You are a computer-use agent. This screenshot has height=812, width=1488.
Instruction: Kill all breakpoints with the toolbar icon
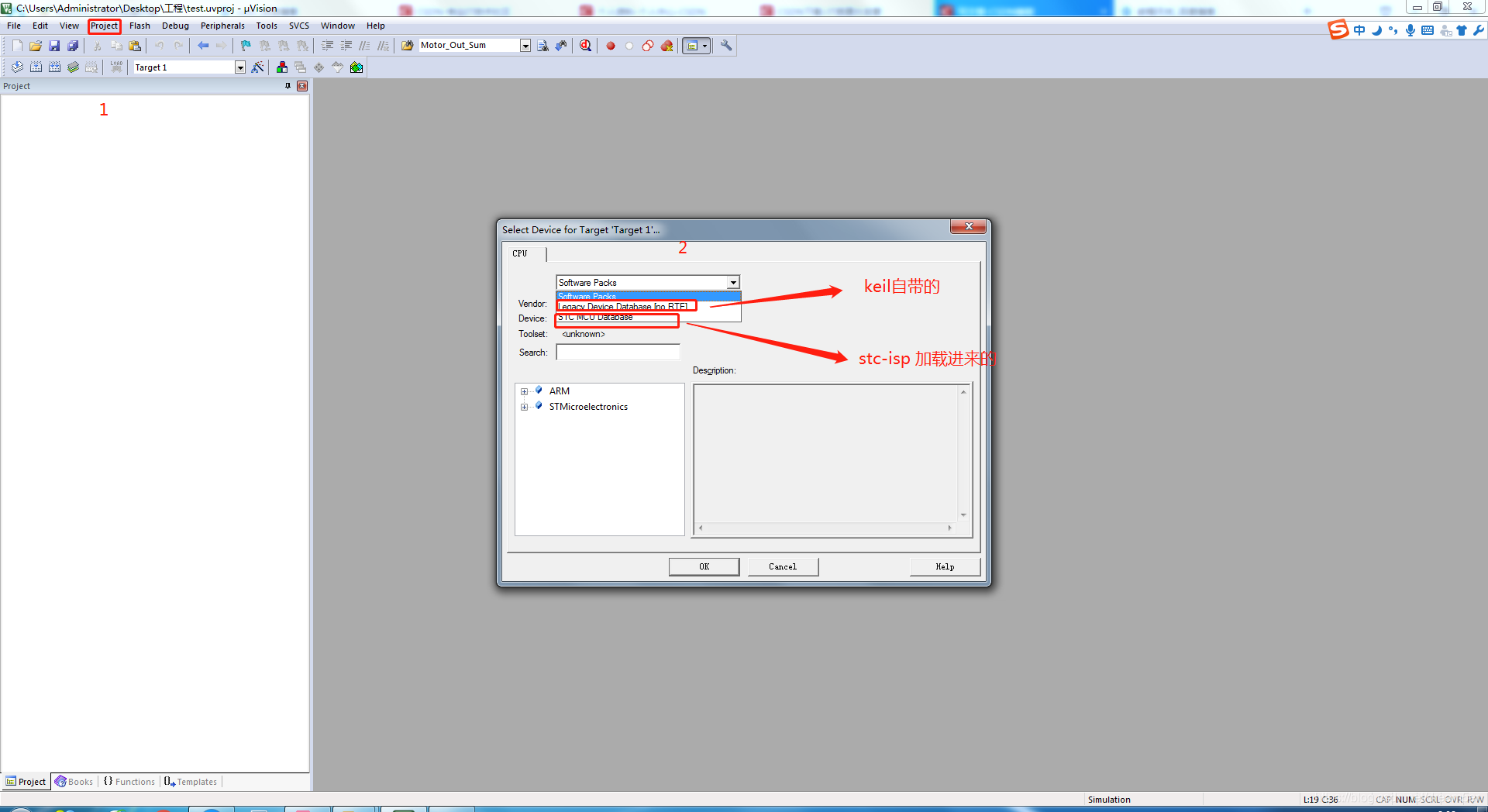pyautogui.click(x=666, y=46)
